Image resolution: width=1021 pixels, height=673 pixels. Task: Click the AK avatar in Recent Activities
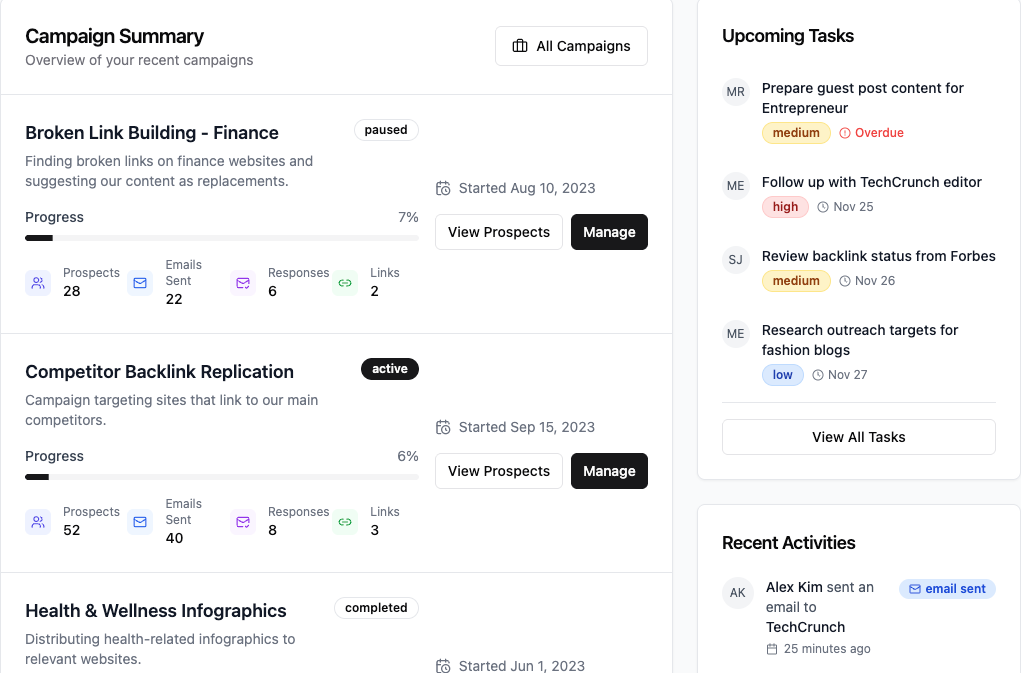pos(738,592)
